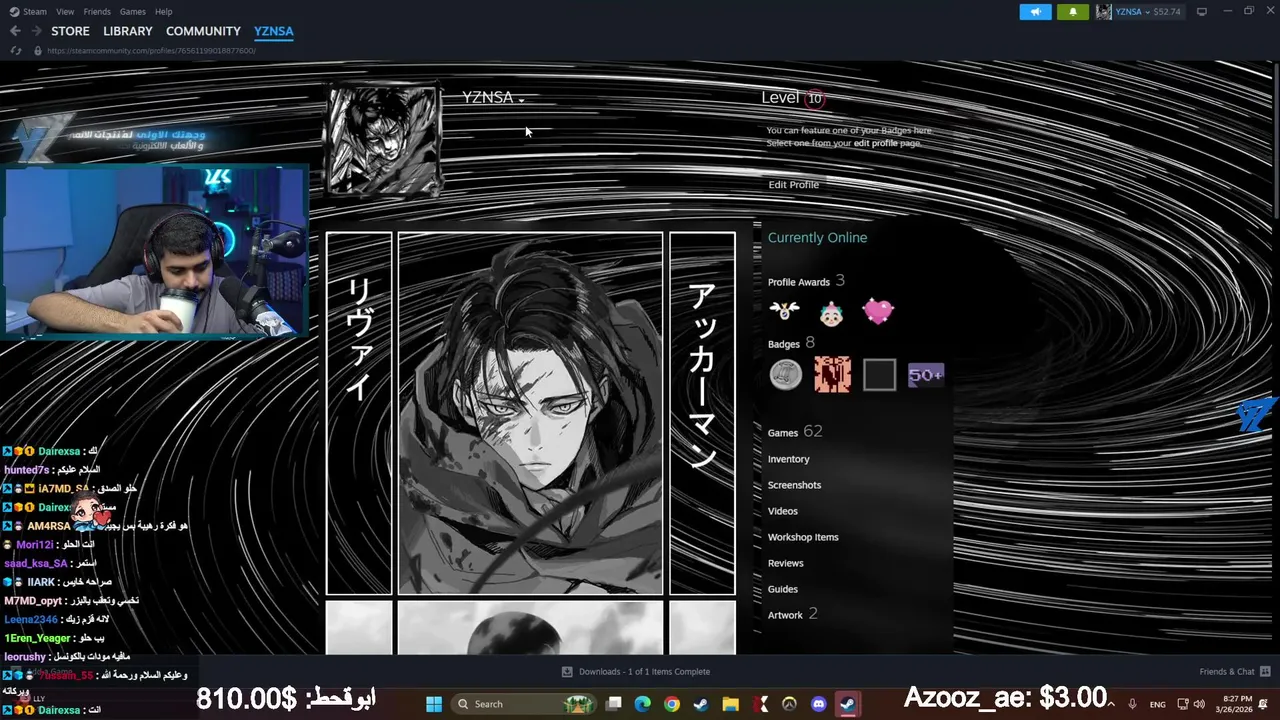Open the Games 62 link

pos(795,432)
